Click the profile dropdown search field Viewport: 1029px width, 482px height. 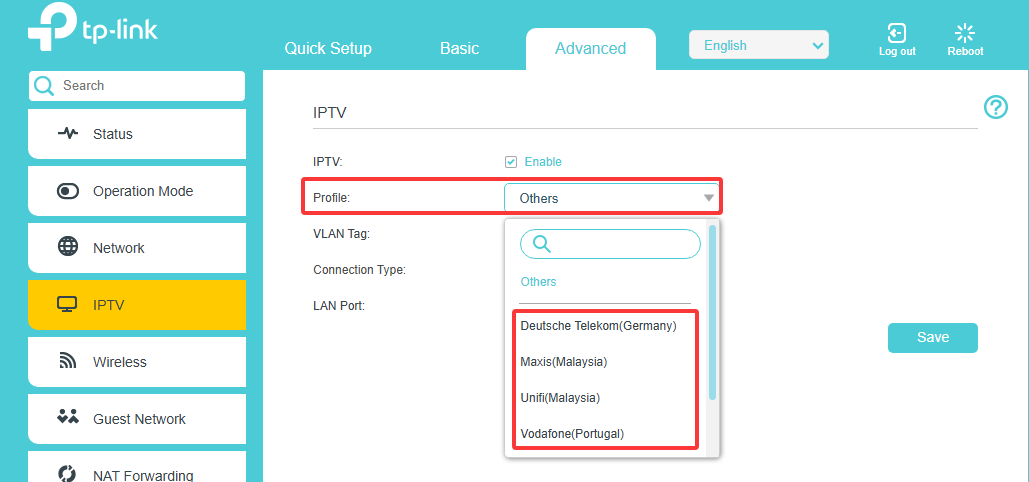coord(610,244)
